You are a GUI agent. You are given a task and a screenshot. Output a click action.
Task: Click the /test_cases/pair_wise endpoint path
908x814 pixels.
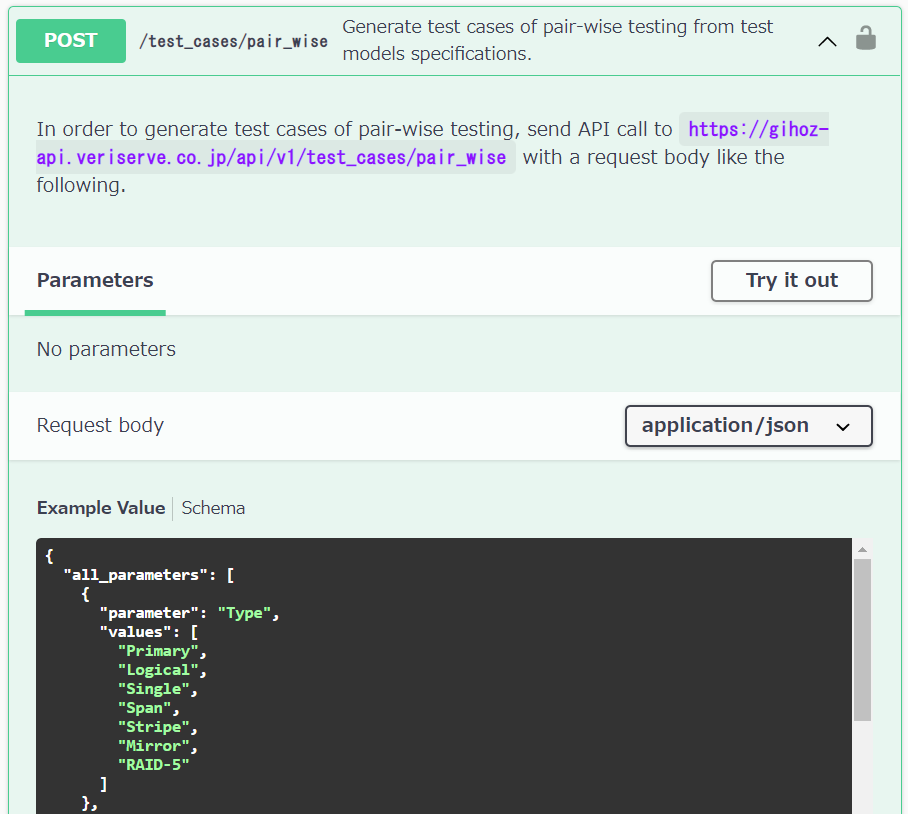pos(233,41)
